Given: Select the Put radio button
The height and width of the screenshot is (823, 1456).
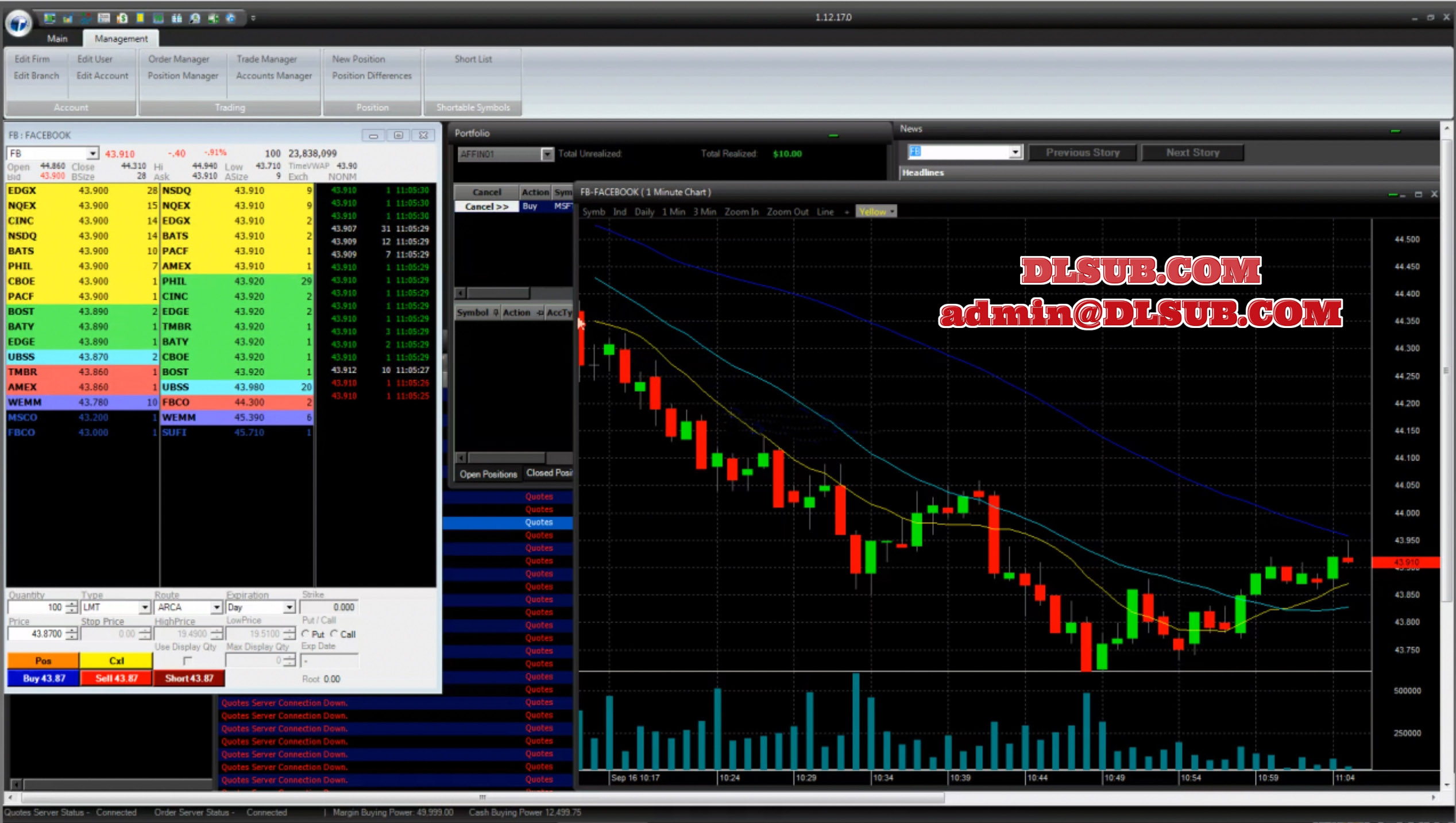Looking at the screenshot, I should click(306, 633).
